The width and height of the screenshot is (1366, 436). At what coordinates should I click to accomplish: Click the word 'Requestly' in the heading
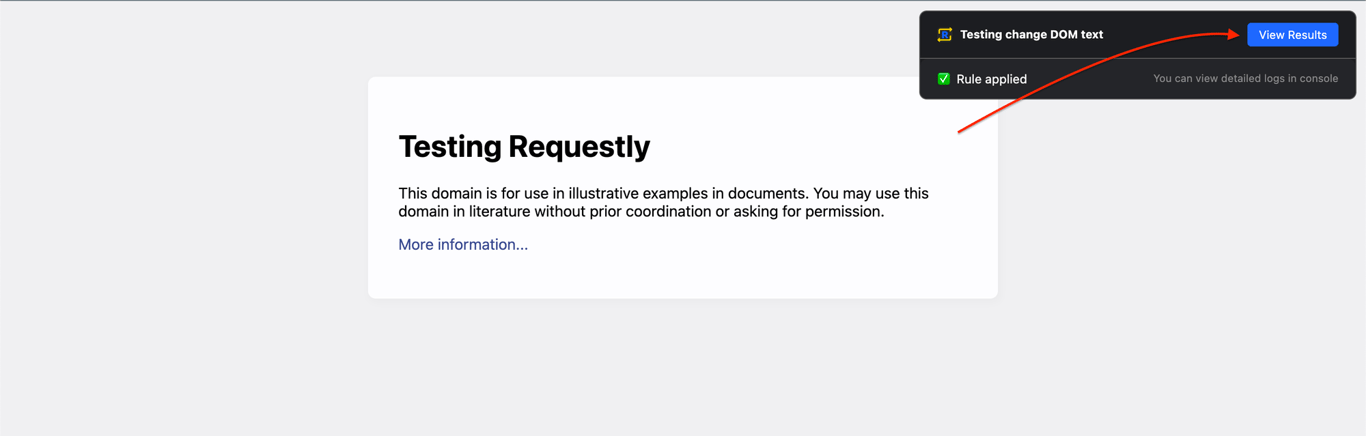click(x=579, y=147)
